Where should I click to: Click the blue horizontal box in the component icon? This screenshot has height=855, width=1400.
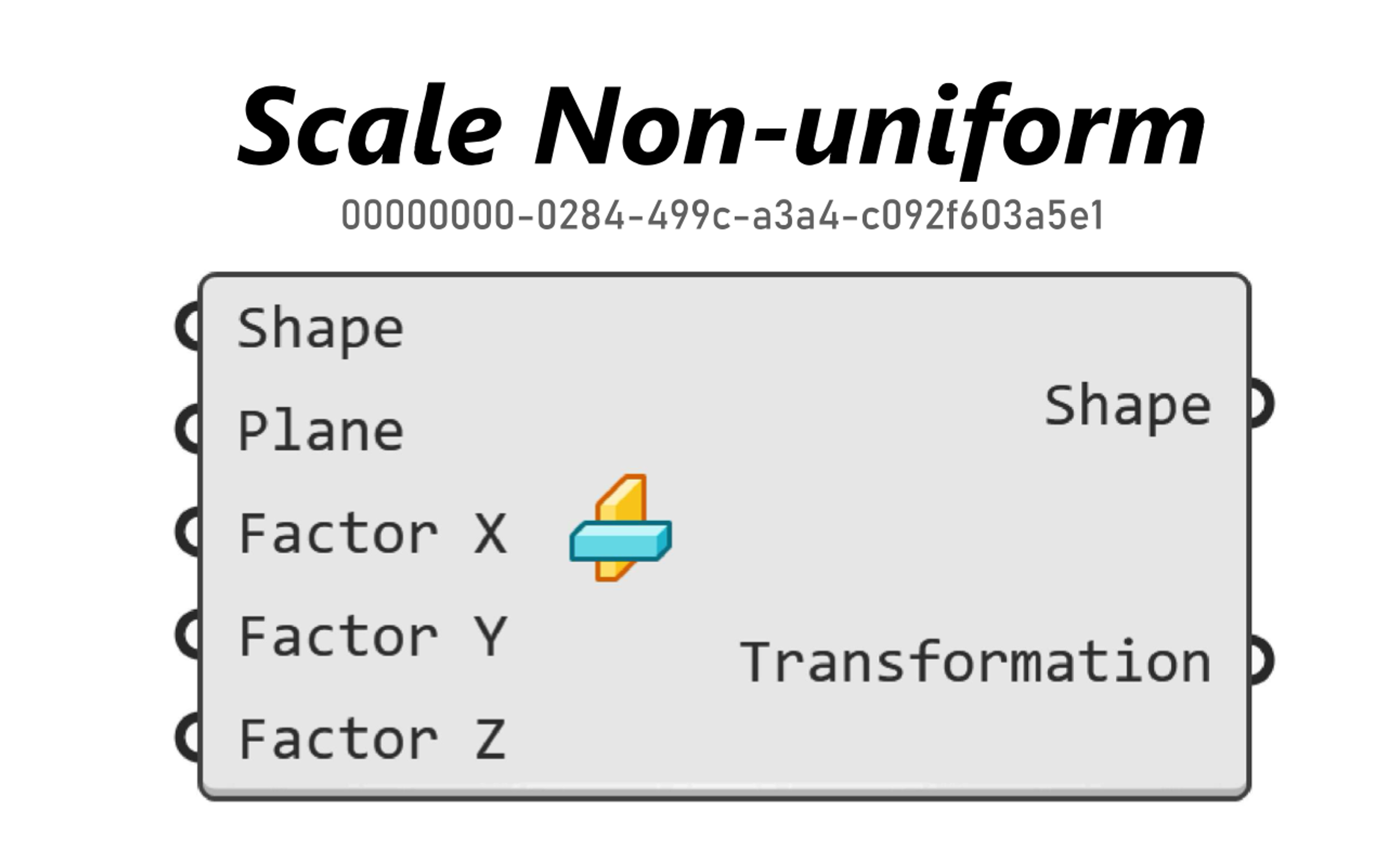pyautogui.click(x=620, y=541)
